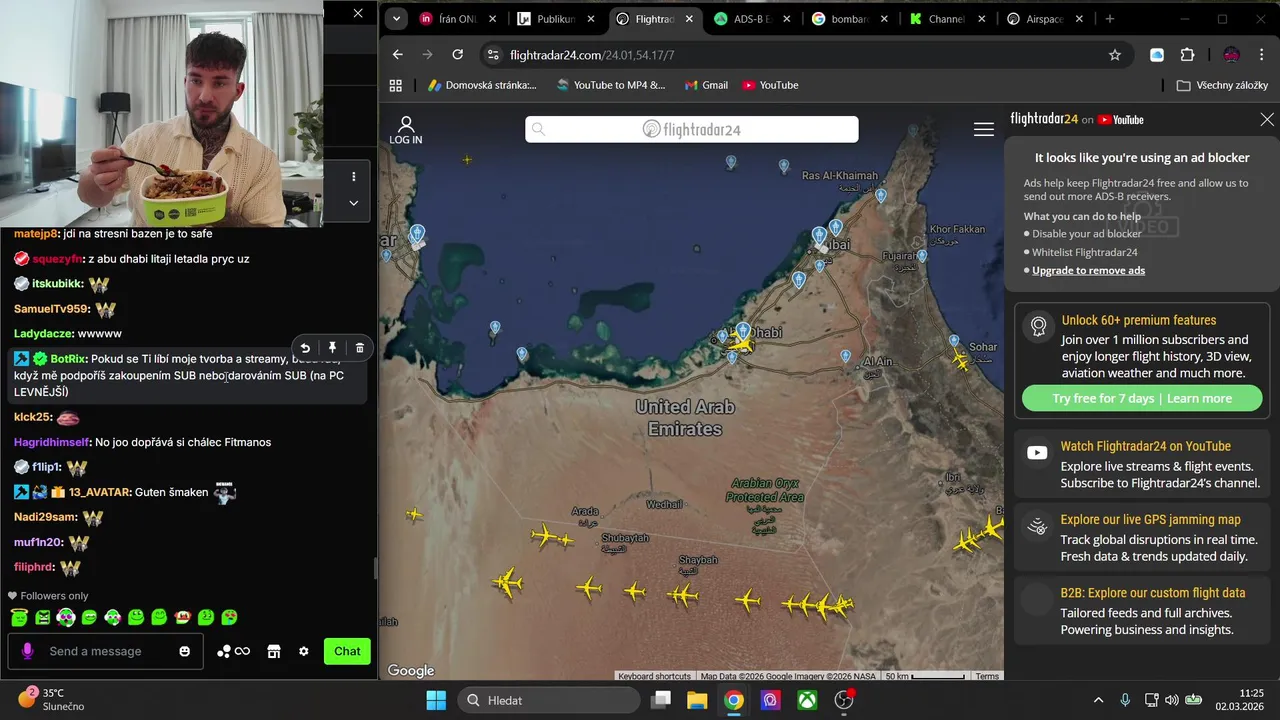Delete BotRix message with trash icon
The image size is (1280, 720).
point(360,348)
